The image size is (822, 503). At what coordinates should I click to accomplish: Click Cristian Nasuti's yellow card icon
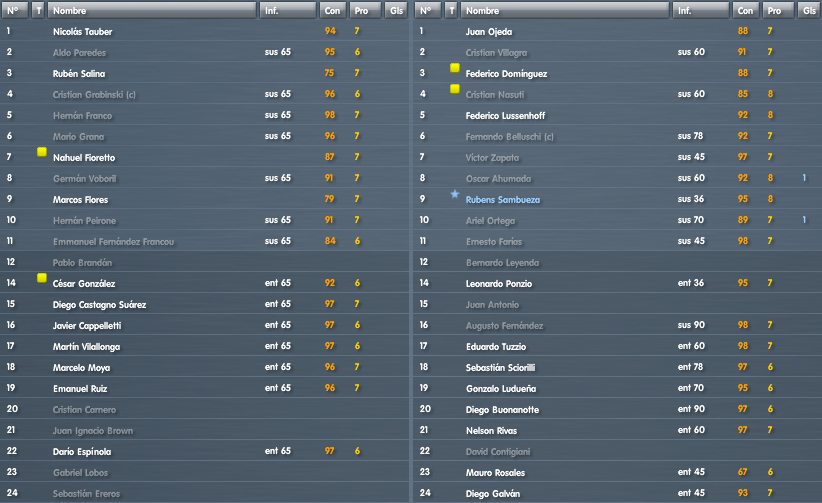pos(455,89)
